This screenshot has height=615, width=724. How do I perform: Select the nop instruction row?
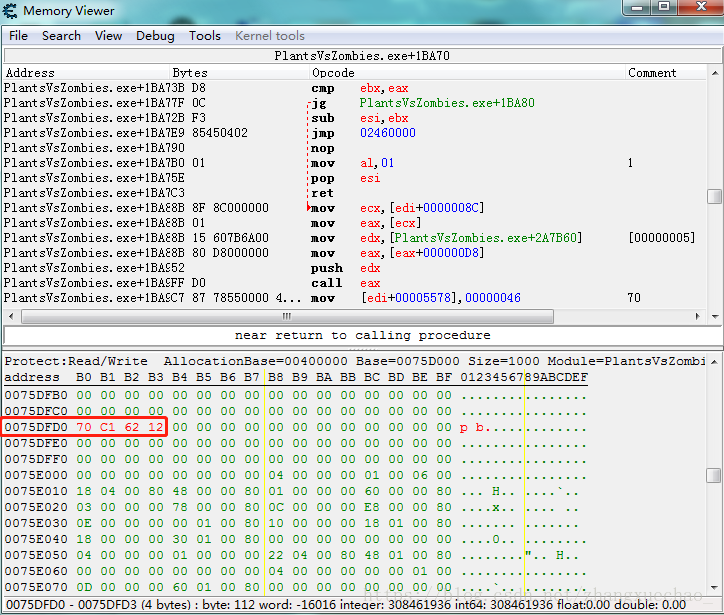[355, 148]
